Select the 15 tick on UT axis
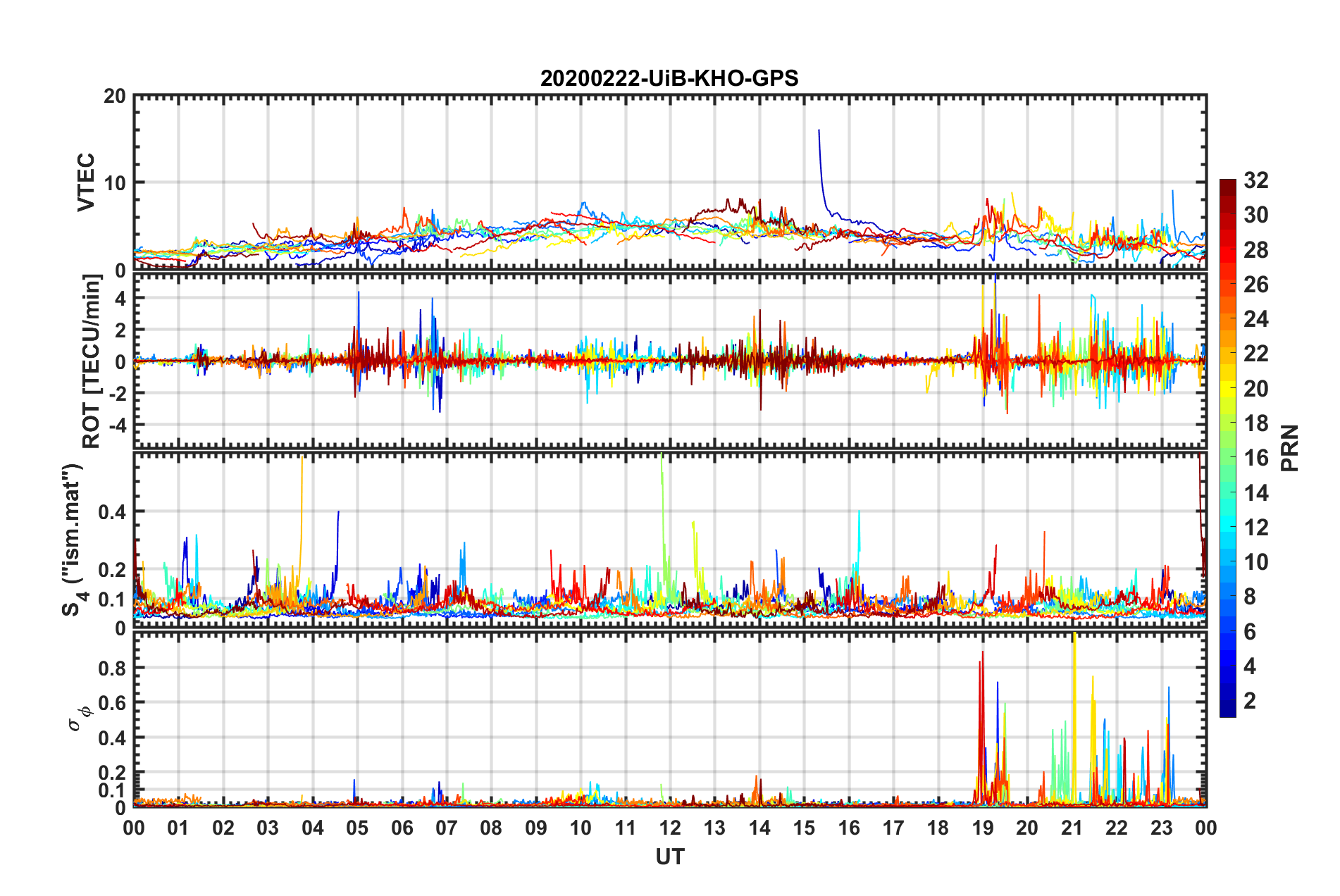1340x896 pixels. coord(804,828)
